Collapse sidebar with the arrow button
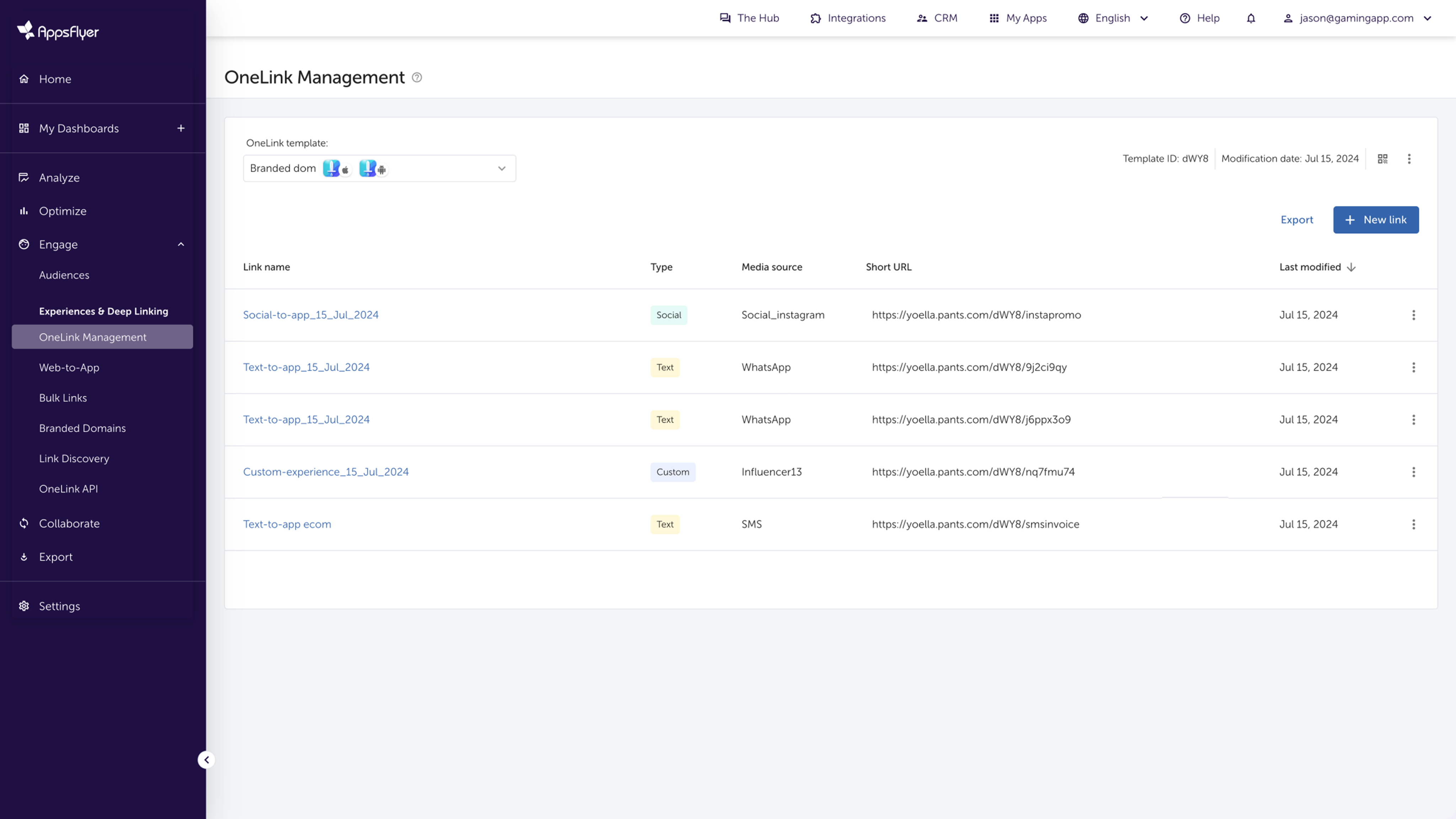Image resolution: width=1456 pixels, height=819 pixels. 206,760
